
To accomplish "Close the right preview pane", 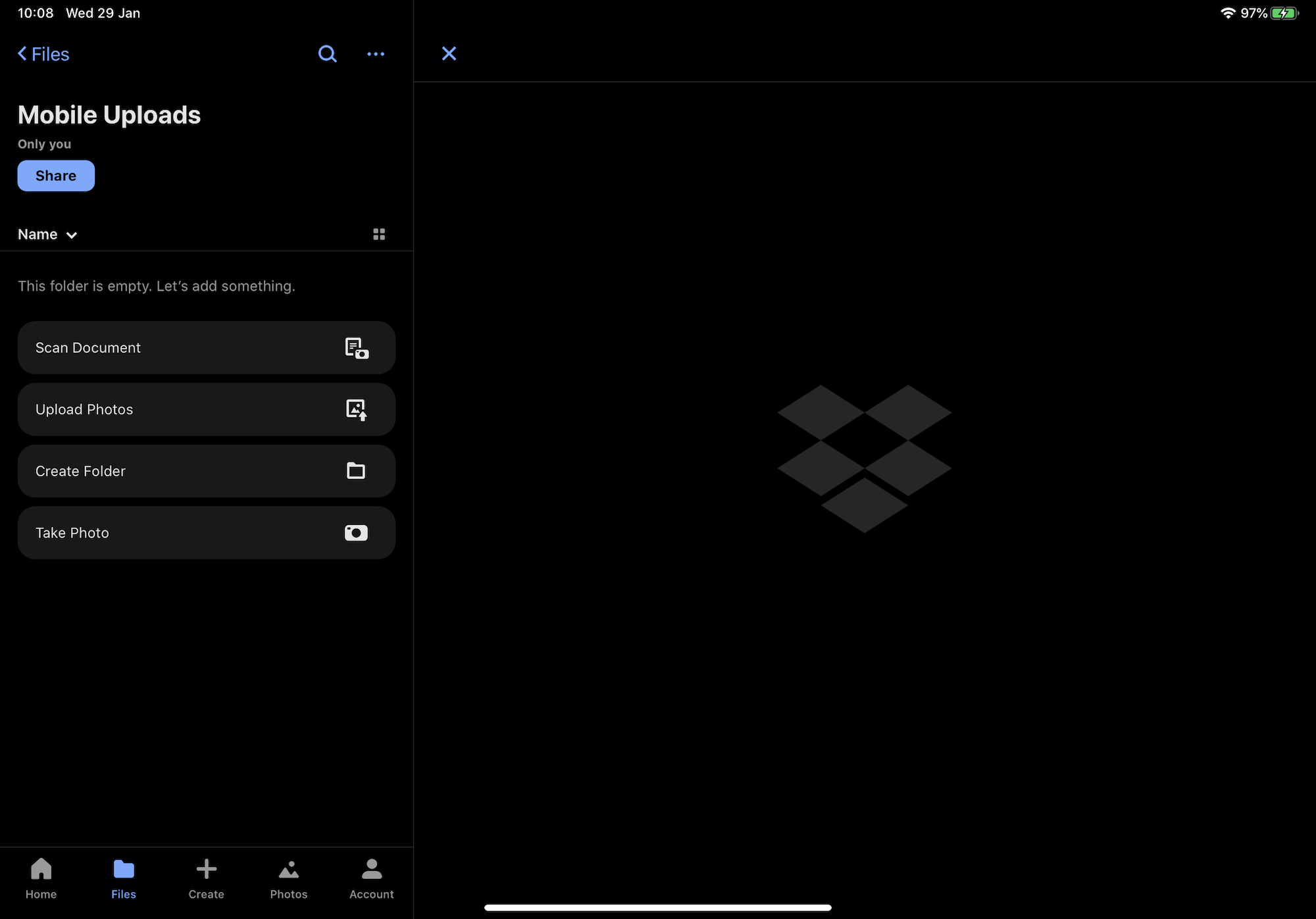I will point(449,53).
